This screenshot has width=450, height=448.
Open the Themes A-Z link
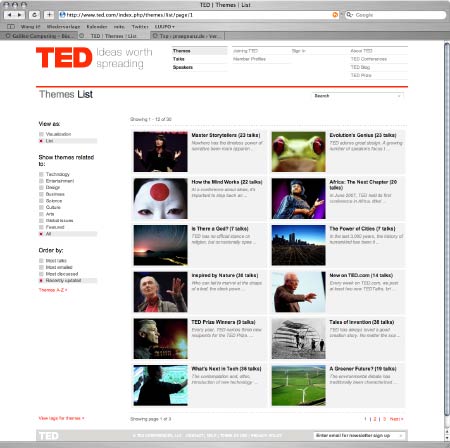(53, 290)
